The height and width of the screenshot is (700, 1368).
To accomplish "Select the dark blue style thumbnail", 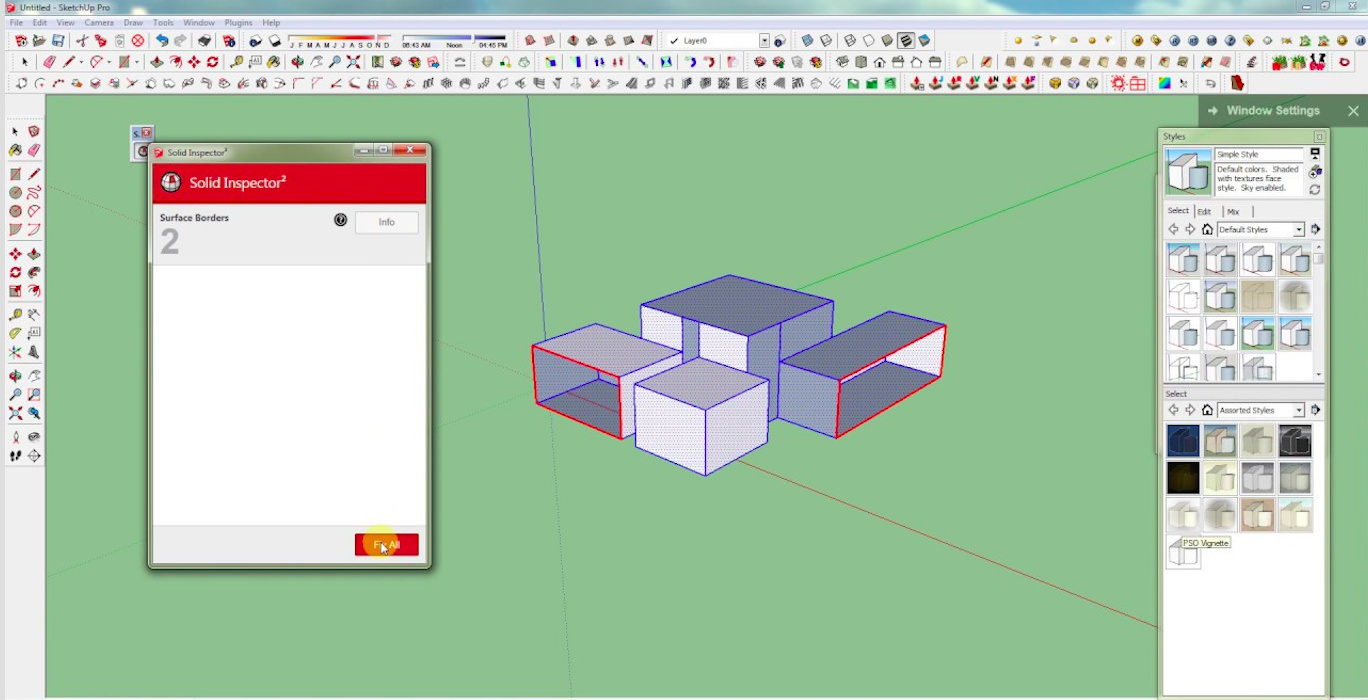I will (x=1183, y=441).
